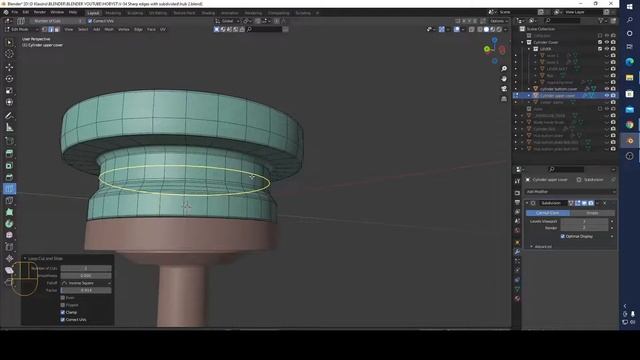Image resolution: width=640 pixels, height=360 pixels.
Task: Select the Smooth tool
Action: pyautogui.click(x=9, y=235)
